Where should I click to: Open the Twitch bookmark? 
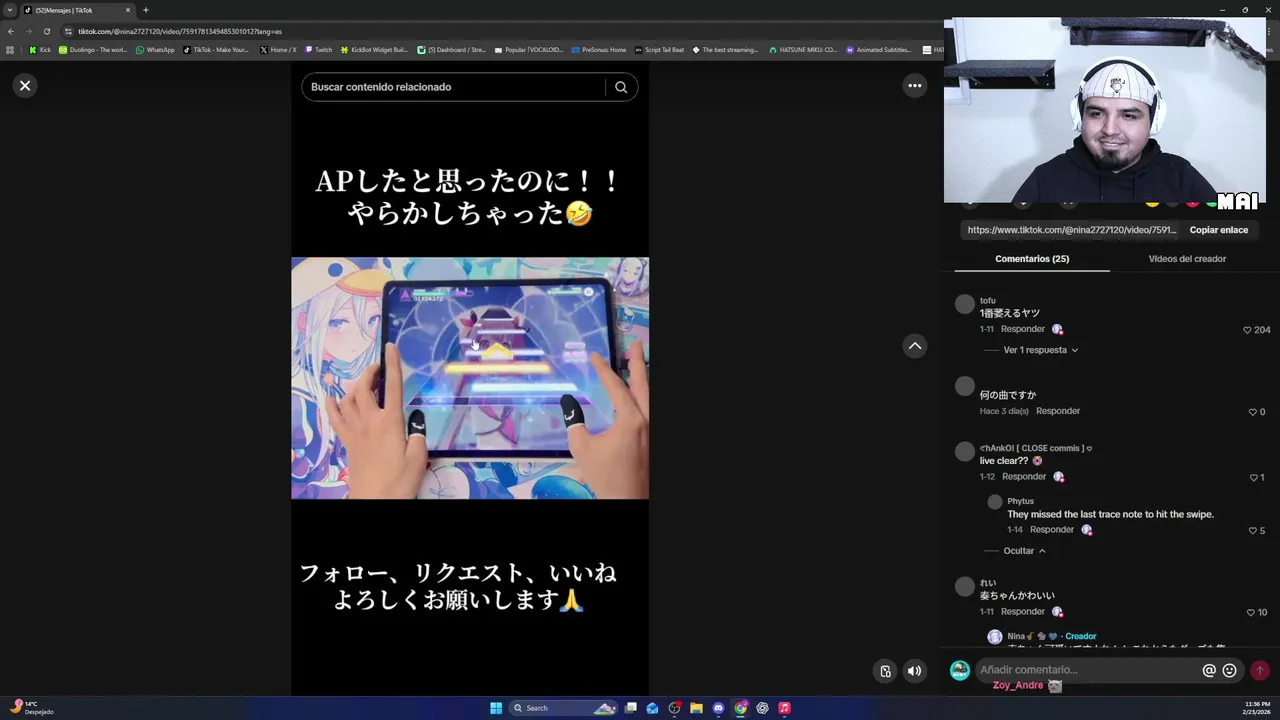(x=318, y=50)
